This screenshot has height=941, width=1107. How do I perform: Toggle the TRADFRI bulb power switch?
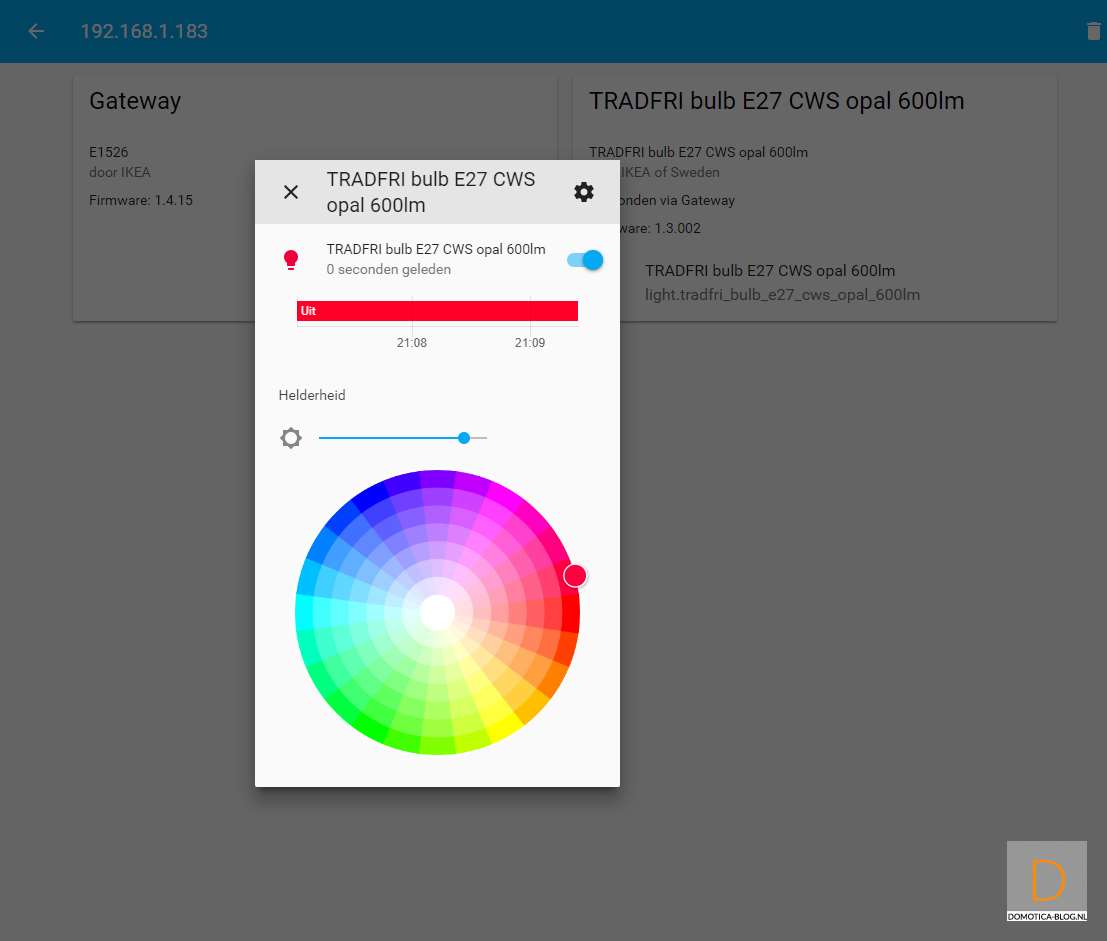tap(585, 260)
